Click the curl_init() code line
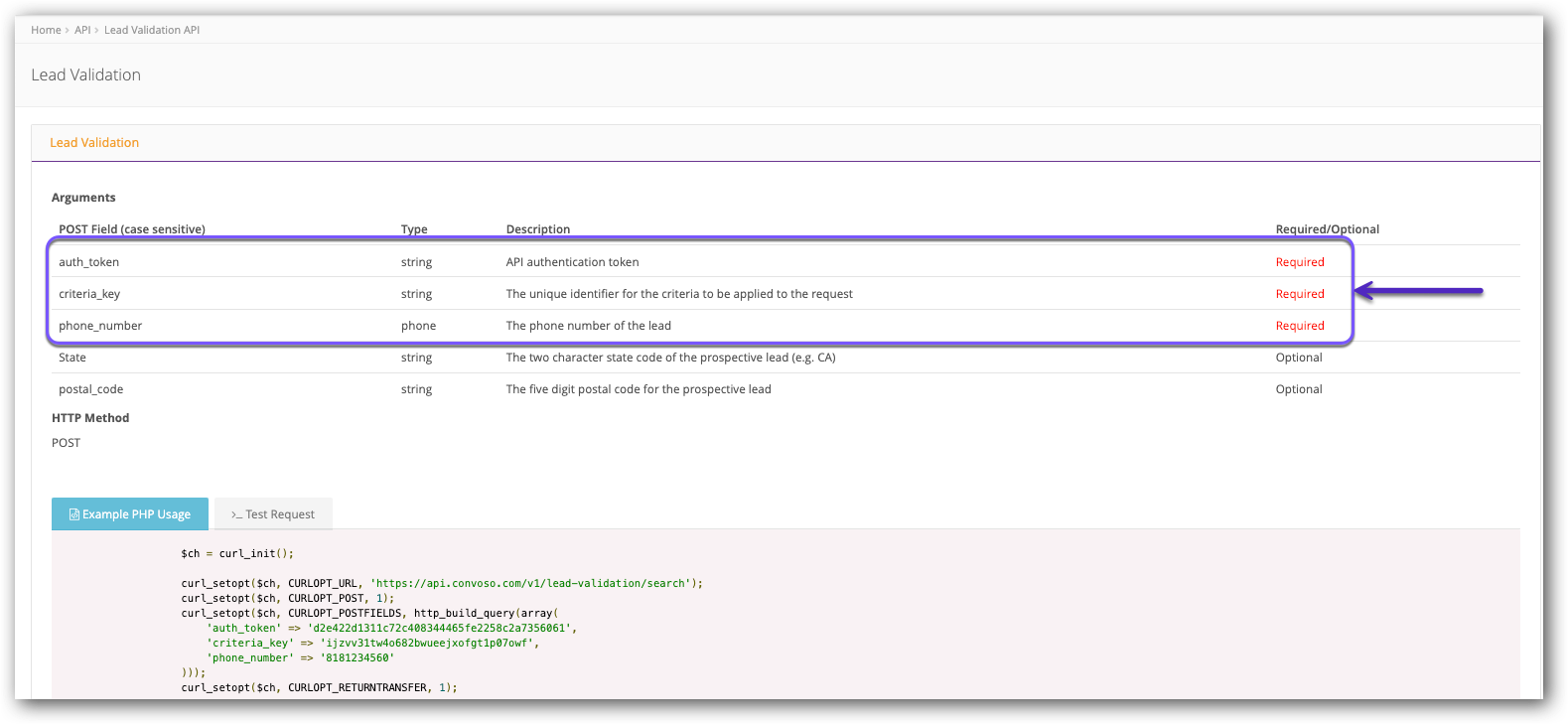Image resolution: width=1568 pixels, height=724 pixels. 237,553
